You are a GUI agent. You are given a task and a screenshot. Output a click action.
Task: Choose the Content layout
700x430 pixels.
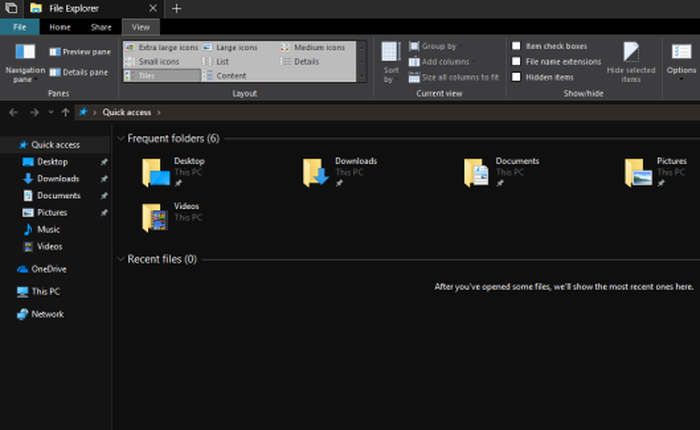click(225, 75)
